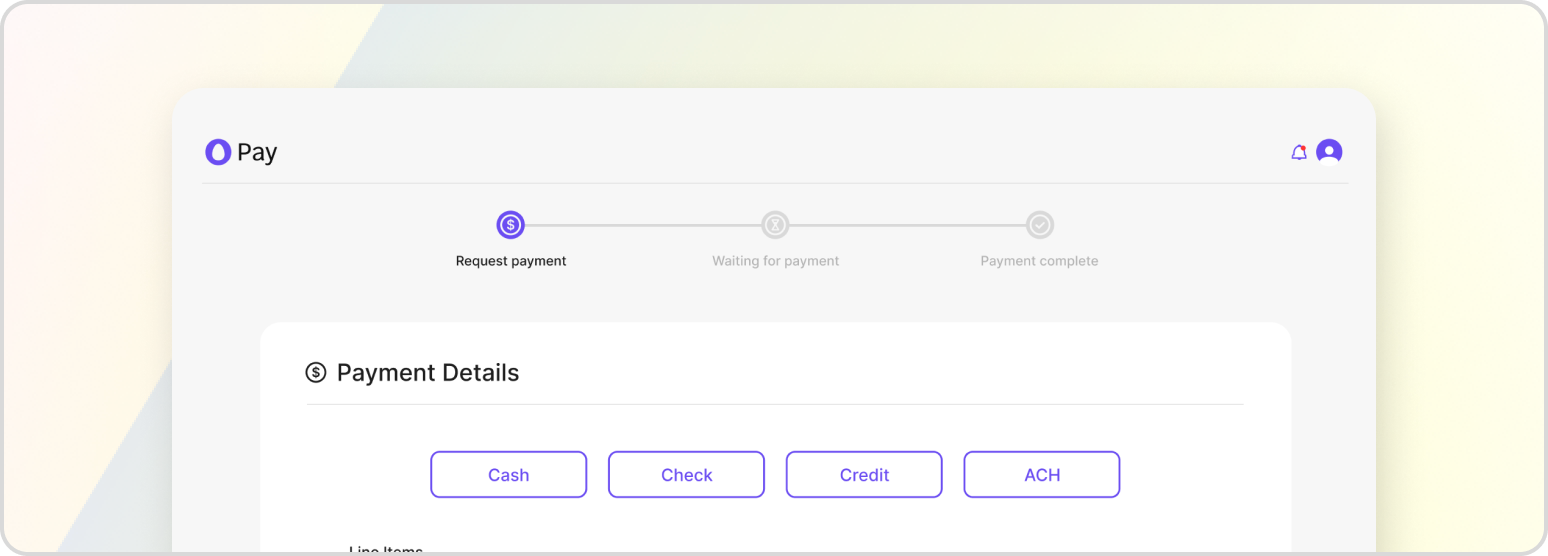Screen dimensions: 1548x556
Task: Click the Request payment dollar step icon
Action: point(510,225)
